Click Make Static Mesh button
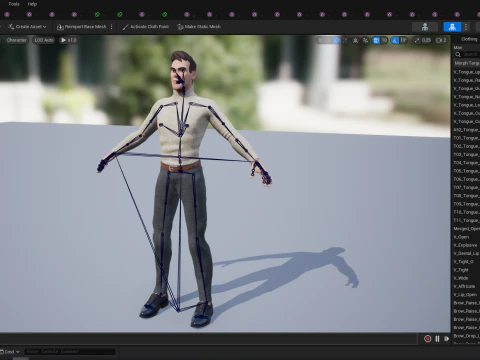The image size is (480, 360). point(199,27)
